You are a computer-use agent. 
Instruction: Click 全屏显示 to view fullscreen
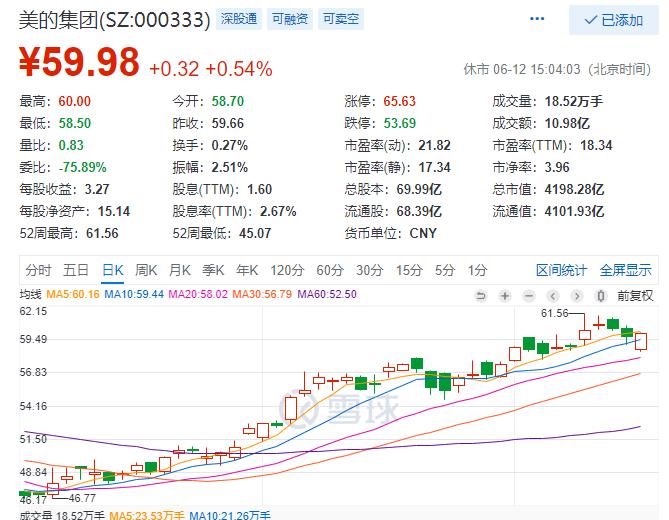pyautogui.click(x=625, y=270)
